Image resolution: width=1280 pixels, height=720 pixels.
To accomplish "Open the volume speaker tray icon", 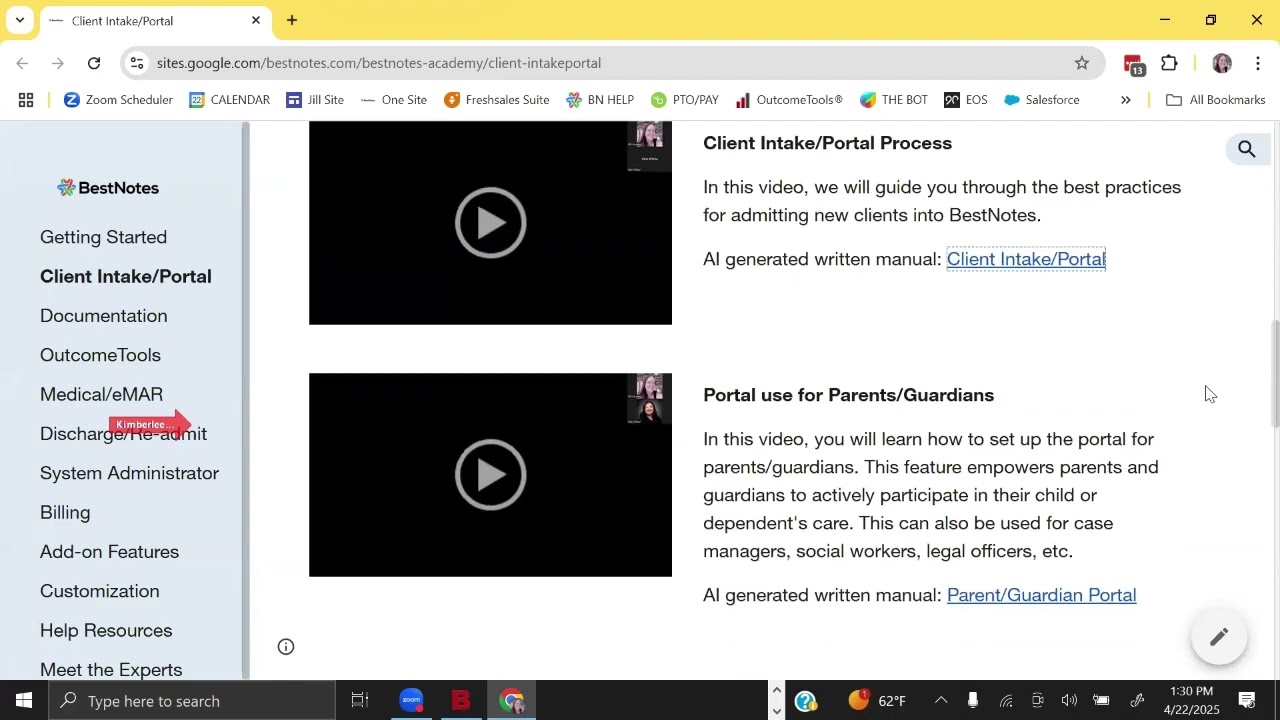I will coord(1069,701).
